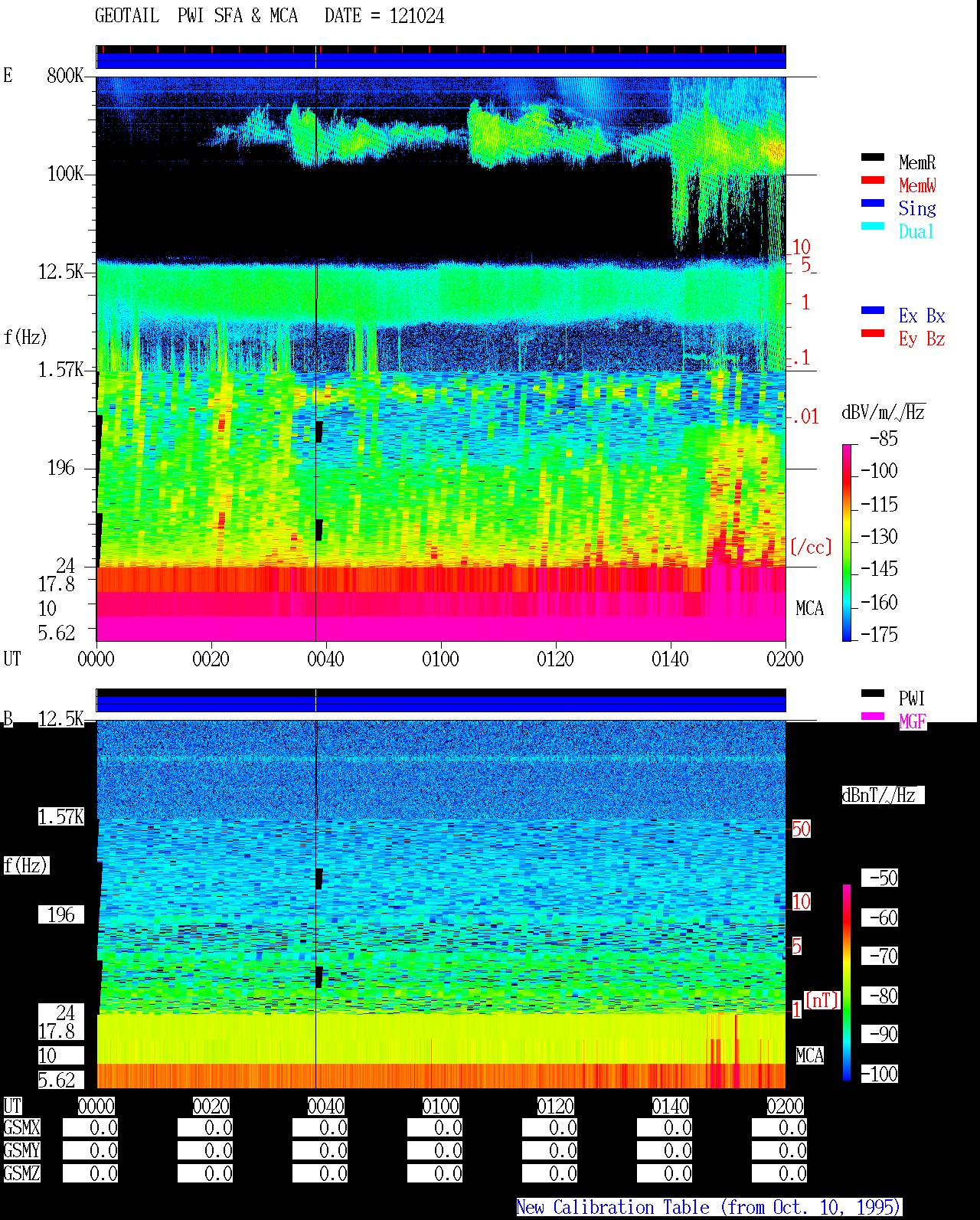The width and height of the screenshot is (980, 1220).
Task: Click the red 50 nT scale mark
Action: (801, 829)
